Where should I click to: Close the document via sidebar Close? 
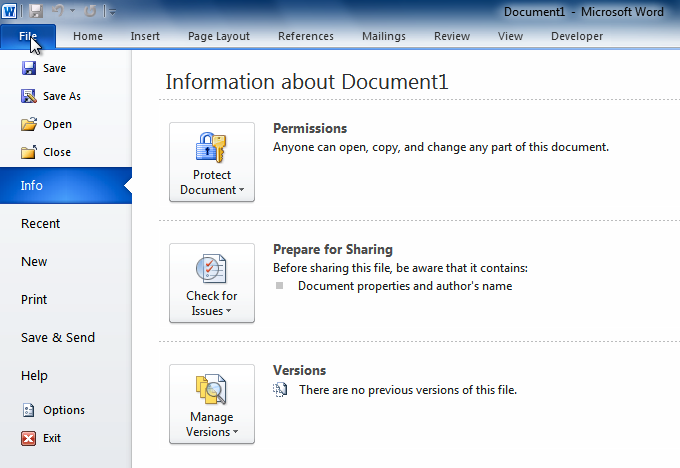[x=56, y=152]
